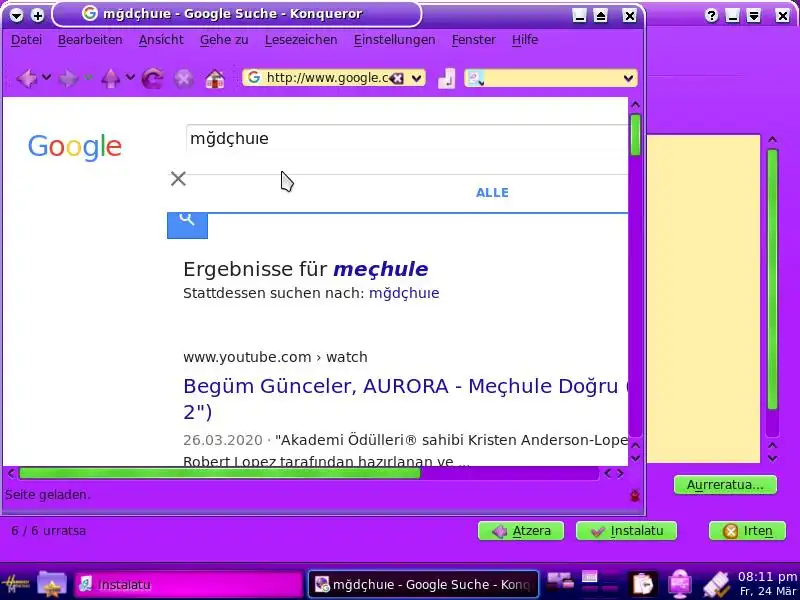
Task: Open the Hilfe menu
Action: pos(525,40)
